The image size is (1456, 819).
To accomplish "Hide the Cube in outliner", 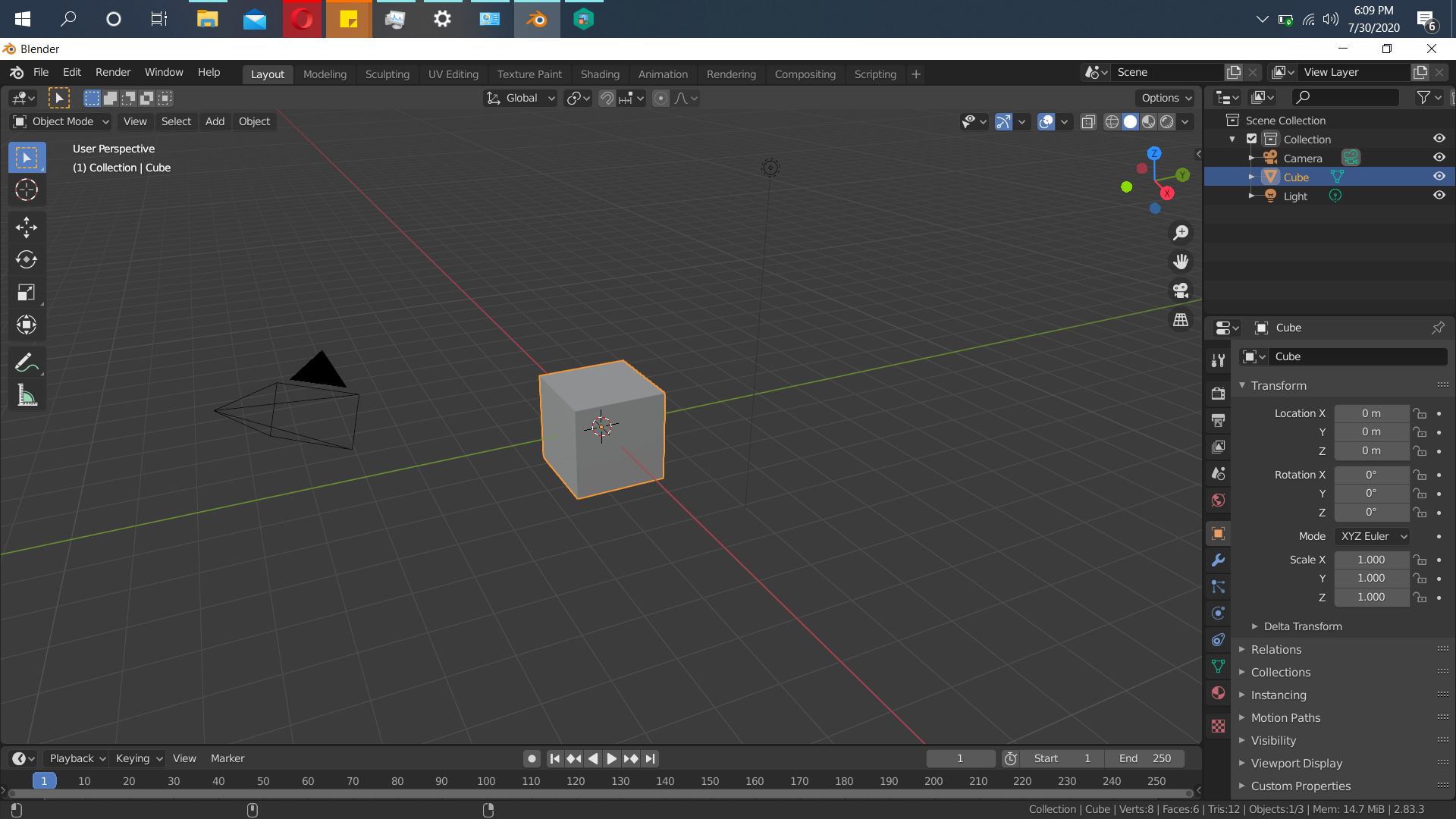I will tap(1439, 176).
